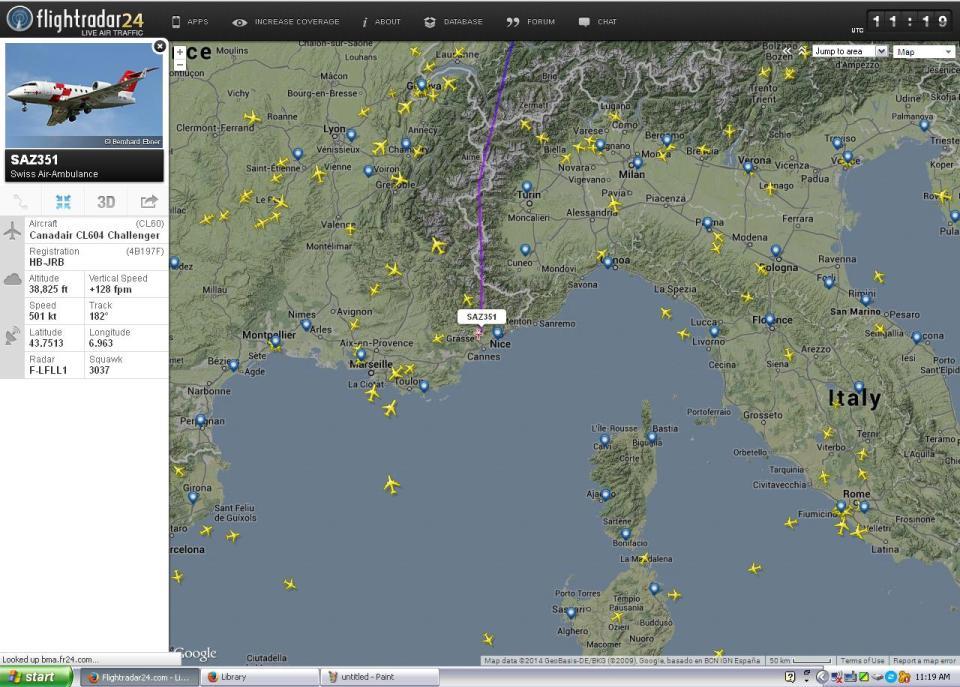The width and height of the screenshot is (960, 687).
Task: Click the forum quote-marks icon
Action: click(x=512, y=22)
